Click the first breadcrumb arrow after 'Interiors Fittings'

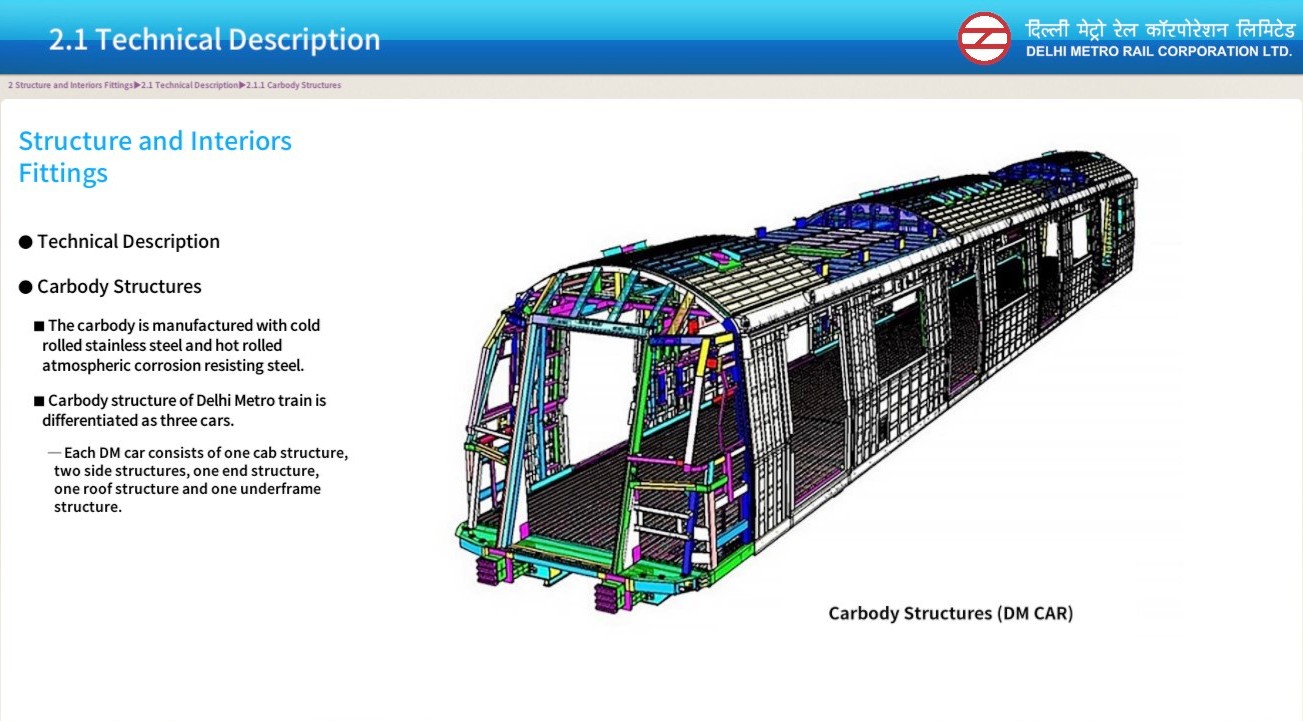pyautogui.click(x=137, y=86)
